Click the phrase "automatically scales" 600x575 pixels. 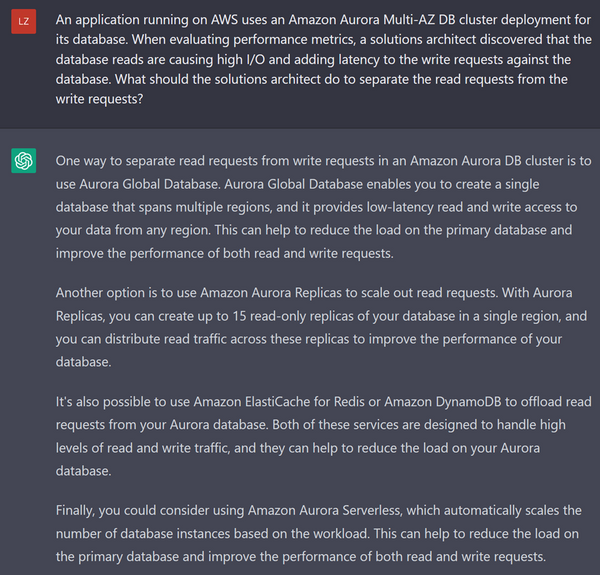(x=481, y=511)
